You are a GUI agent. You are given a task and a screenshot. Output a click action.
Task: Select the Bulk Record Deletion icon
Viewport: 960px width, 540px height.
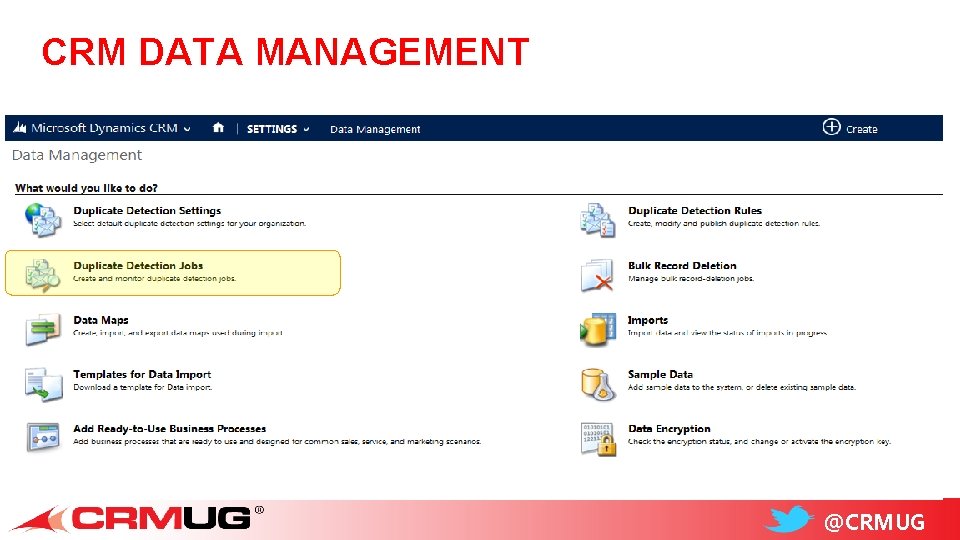(597, 274)
